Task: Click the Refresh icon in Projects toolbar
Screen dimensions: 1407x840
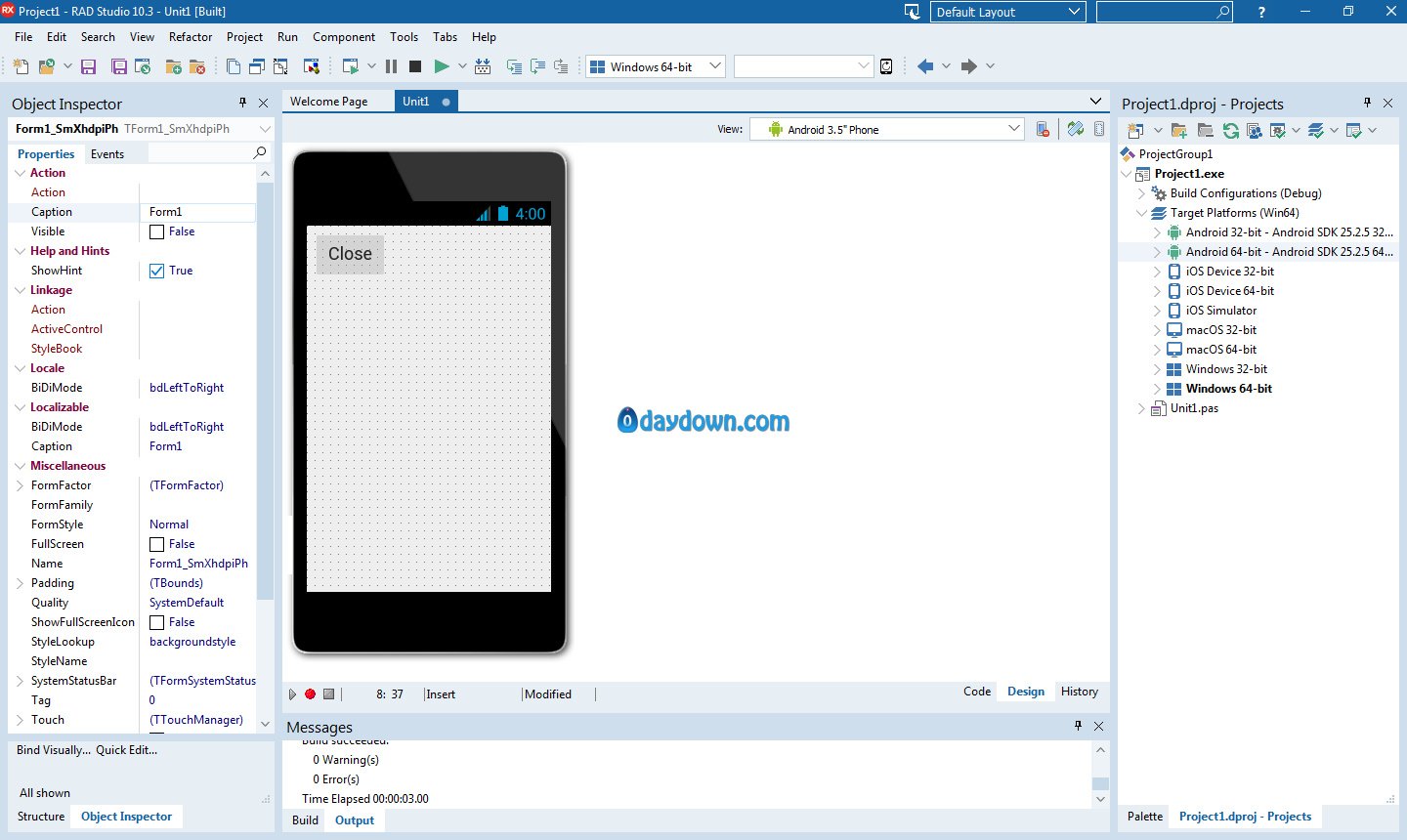Action: (x=1231, y=130)
